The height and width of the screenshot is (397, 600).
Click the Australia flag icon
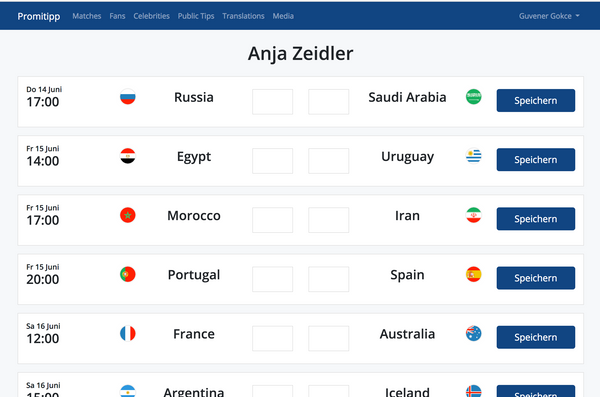point(474,333)
